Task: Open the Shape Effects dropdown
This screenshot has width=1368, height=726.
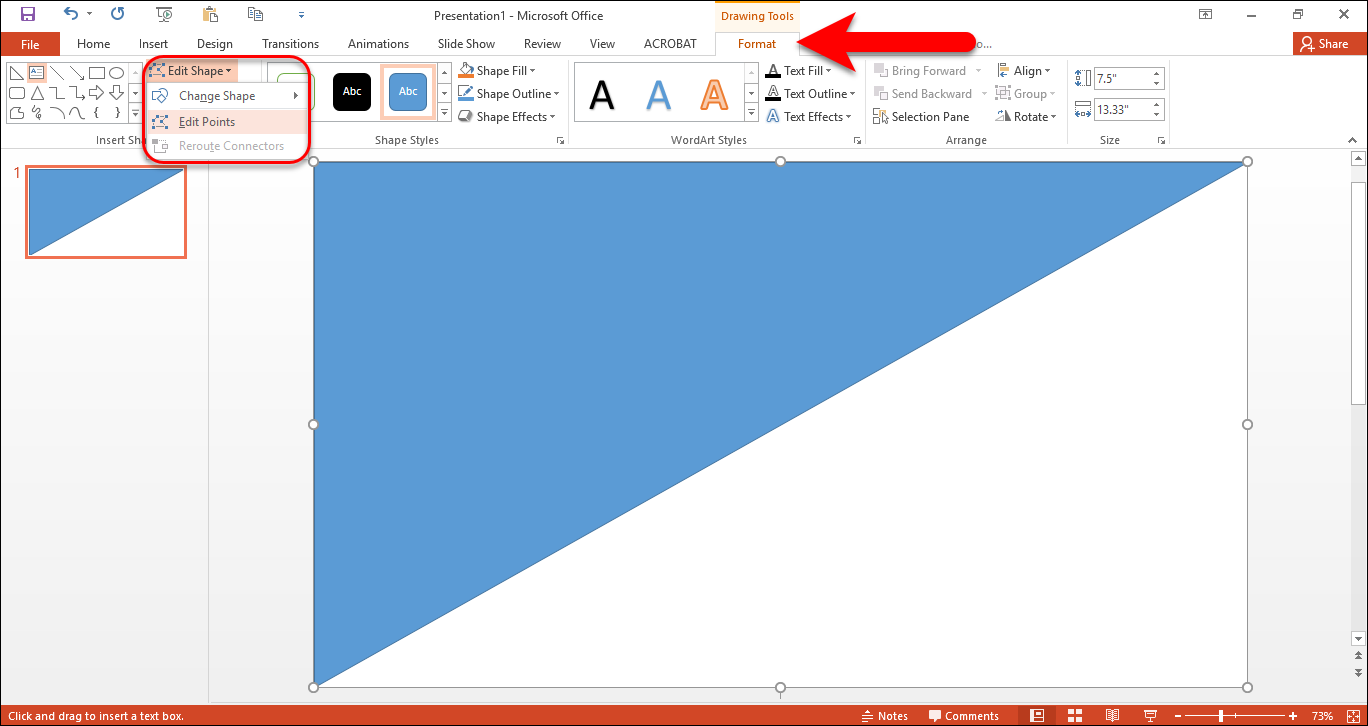Action: [506, 117]
